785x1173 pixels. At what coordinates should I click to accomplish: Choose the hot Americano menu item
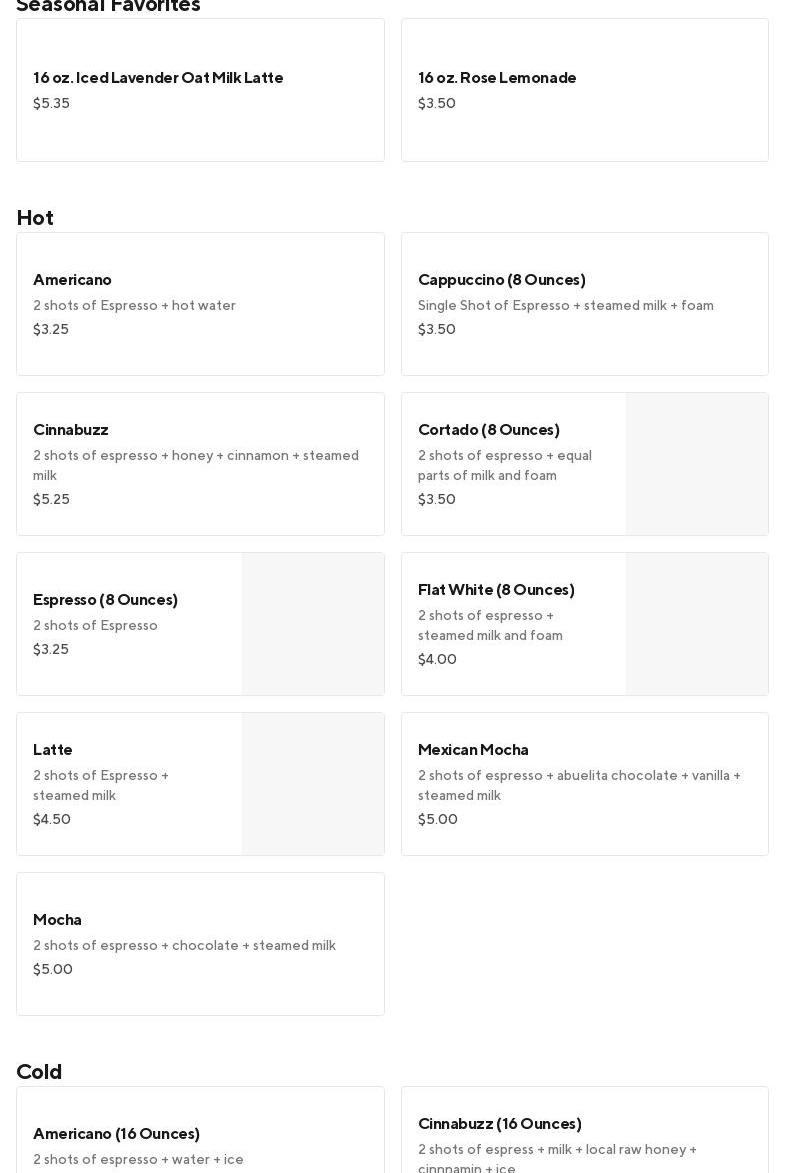click(200, 304)
